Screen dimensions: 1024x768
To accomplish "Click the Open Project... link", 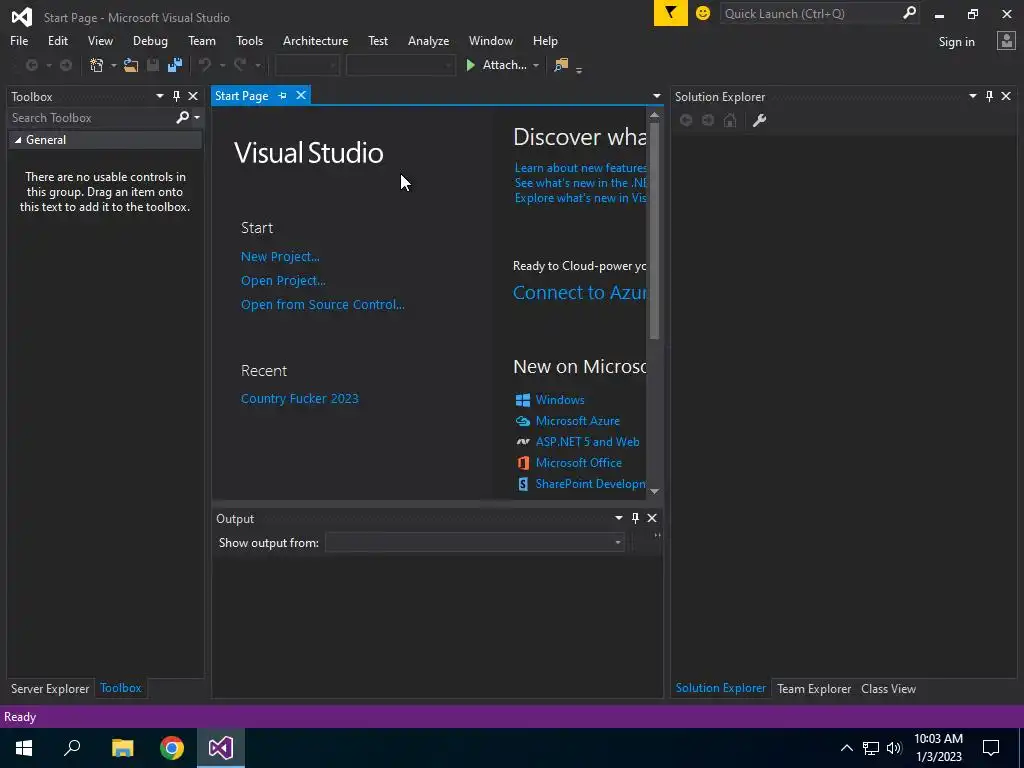I will pos(283,280).
